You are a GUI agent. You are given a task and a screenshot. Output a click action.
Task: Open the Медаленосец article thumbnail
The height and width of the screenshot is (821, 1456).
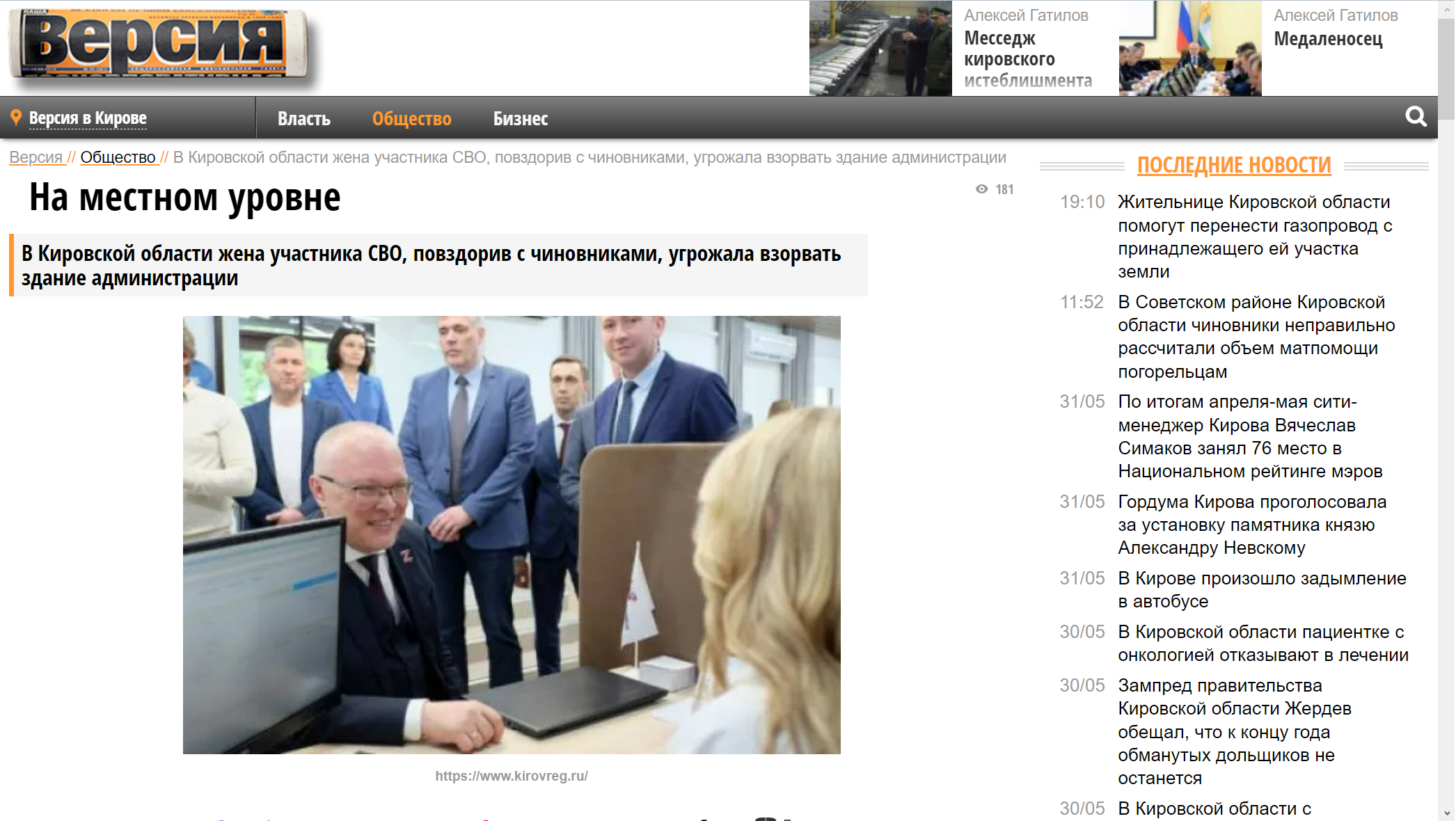click(x=1189, y=48)
